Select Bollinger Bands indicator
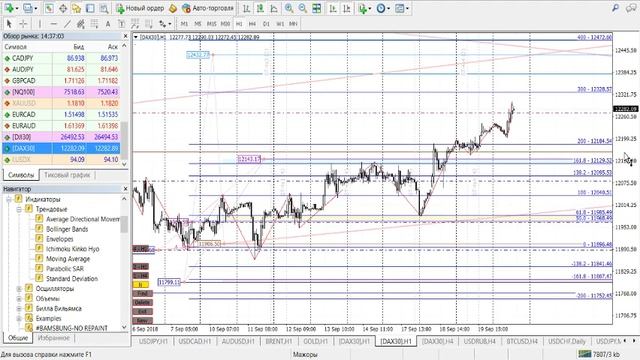640x360 pixels. point(67,229)
